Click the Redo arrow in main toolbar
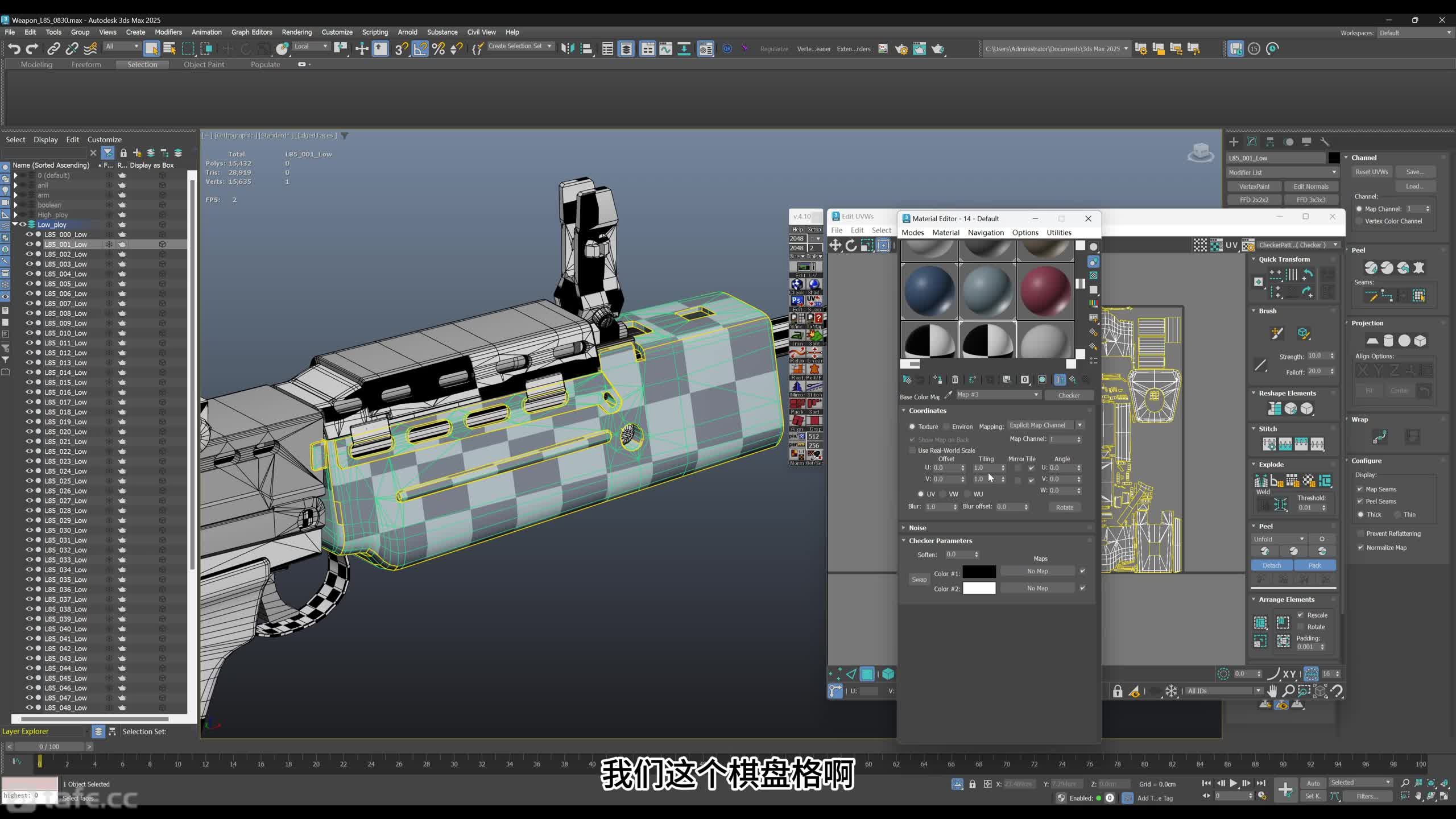Viewport: 1456px width, 819px height. tap(32, 49)
